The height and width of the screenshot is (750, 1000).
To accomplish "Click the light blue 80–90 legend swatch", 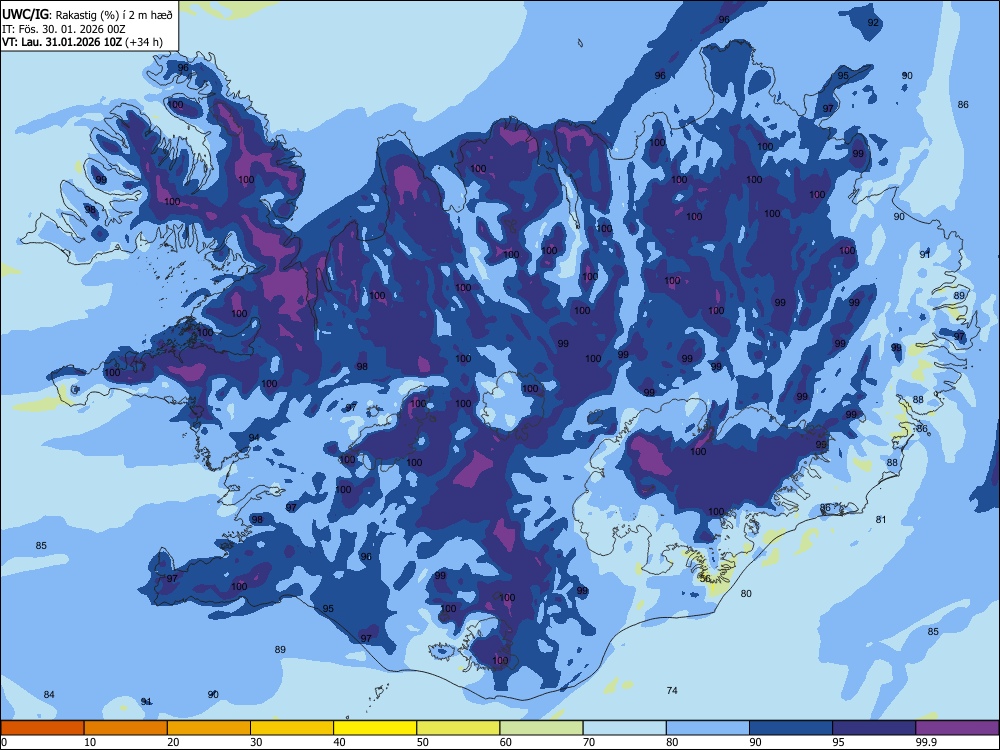I will pos(708,728).
